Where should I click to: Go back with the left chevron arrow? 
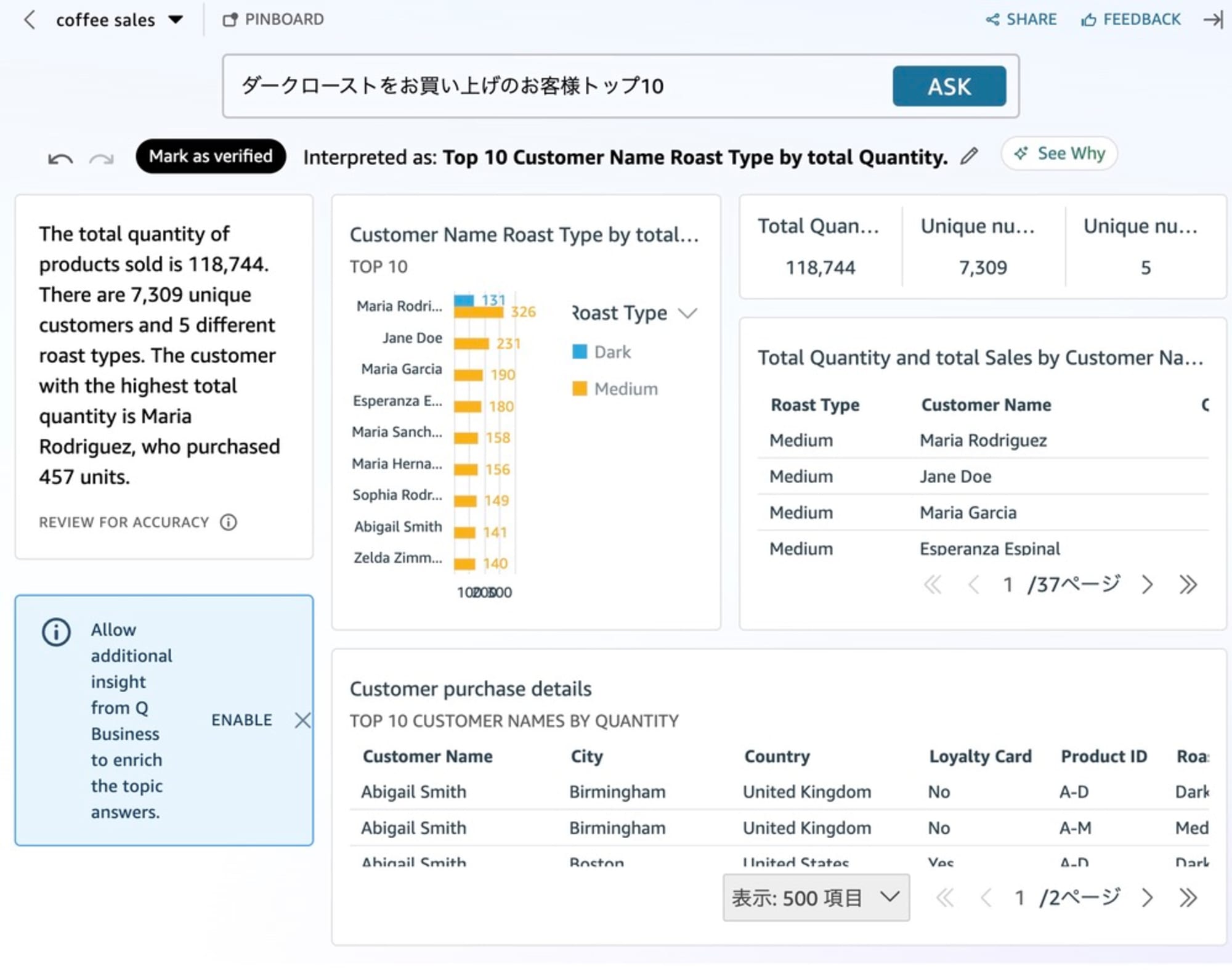[x=29, y=20]
